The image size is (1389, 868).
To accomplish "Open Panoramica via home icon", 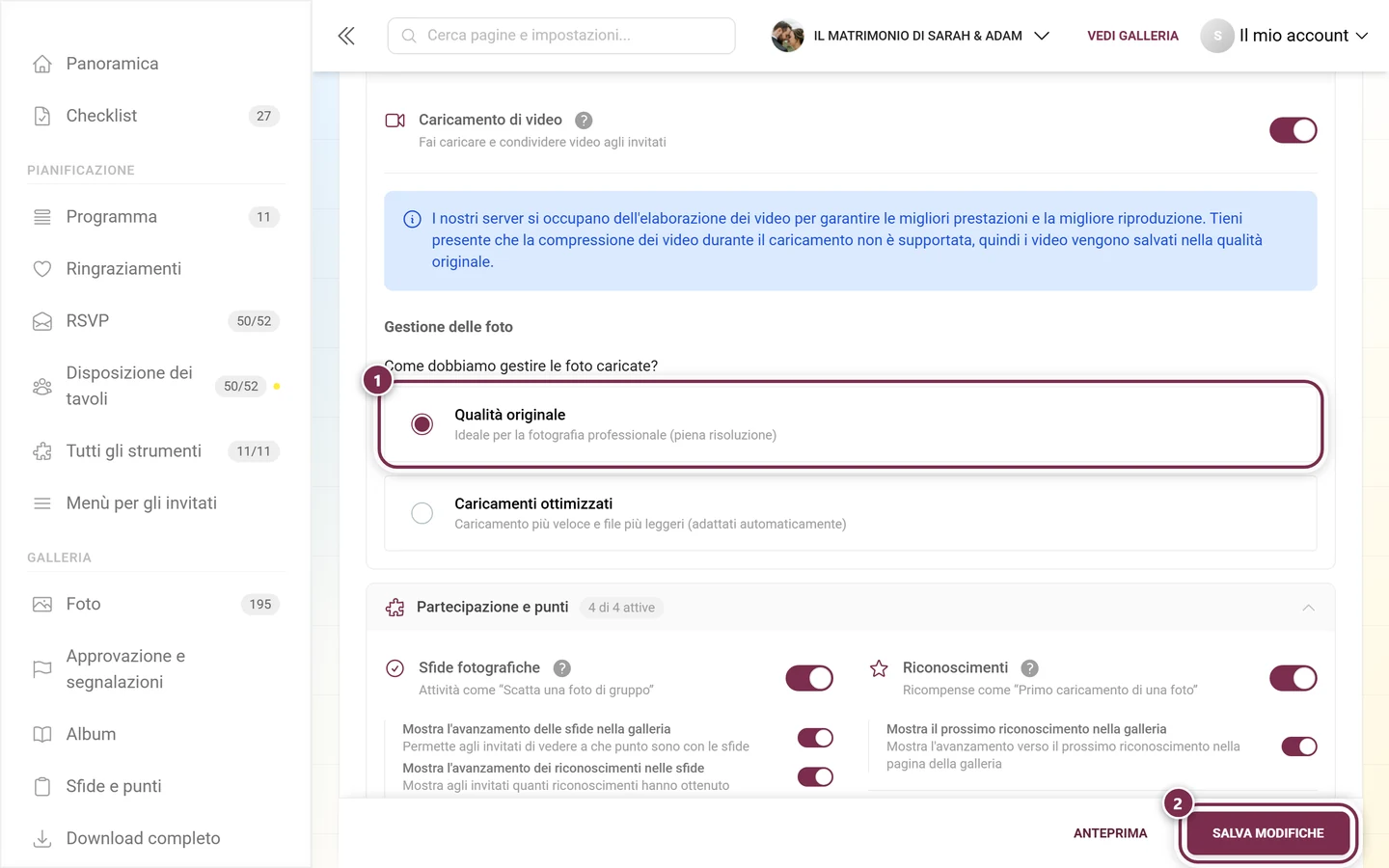I will pyautogui.click(x=42, y=64).
